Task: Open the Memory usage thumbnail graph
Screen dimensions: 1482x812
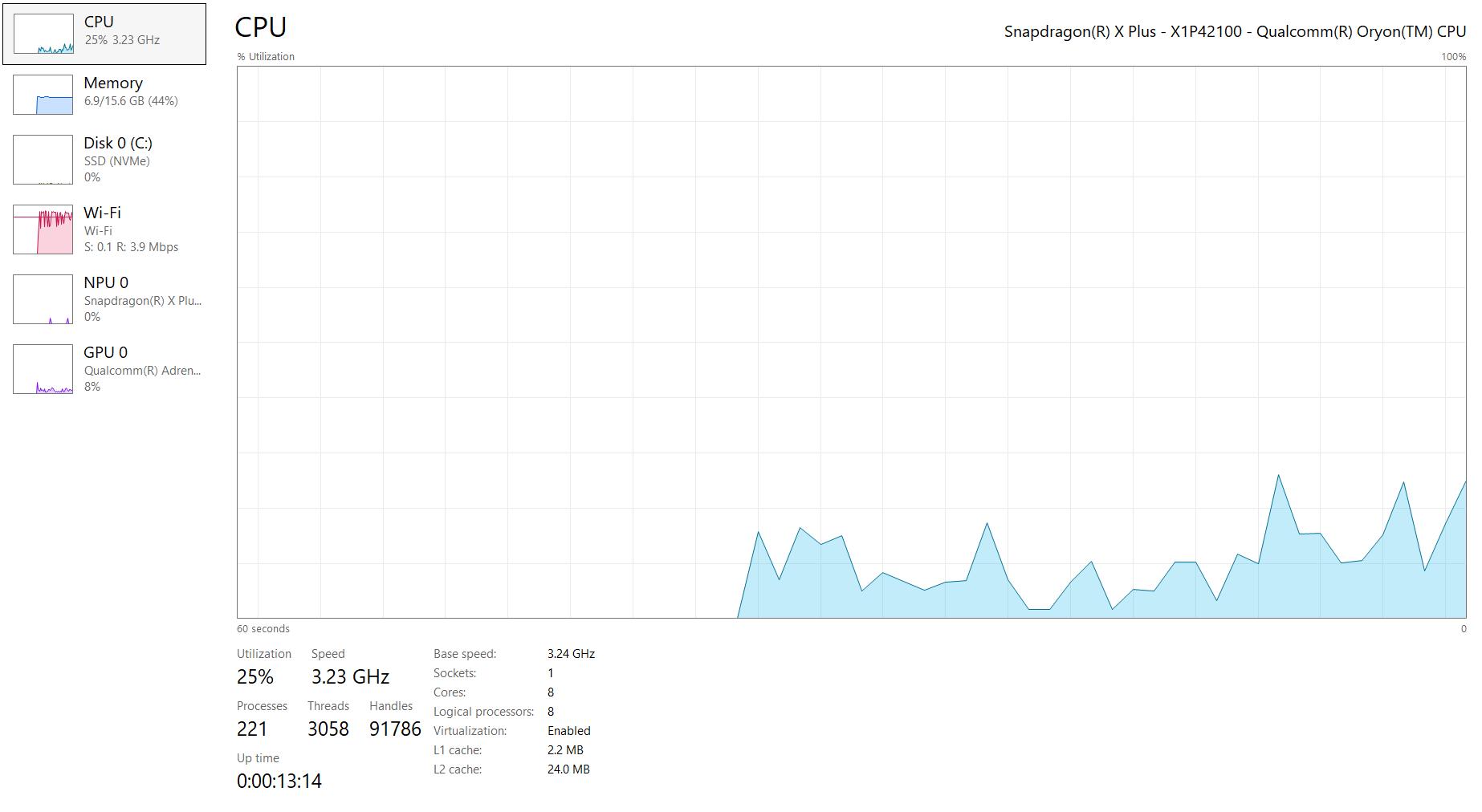Action: [43, 95]
